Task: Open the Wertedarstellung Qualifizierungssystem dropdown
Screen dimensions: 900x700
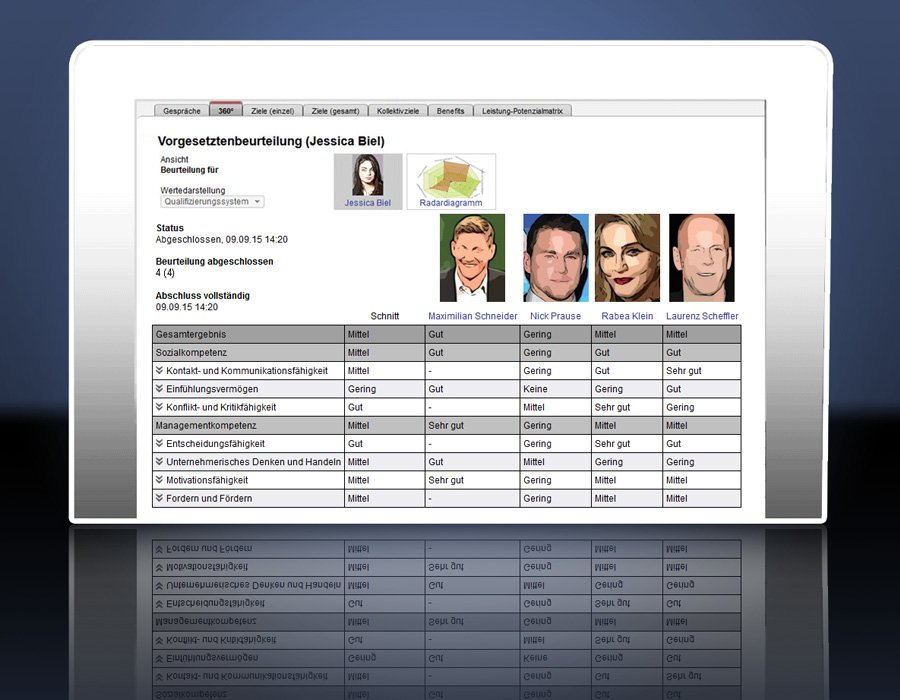Action: point(210,201)
